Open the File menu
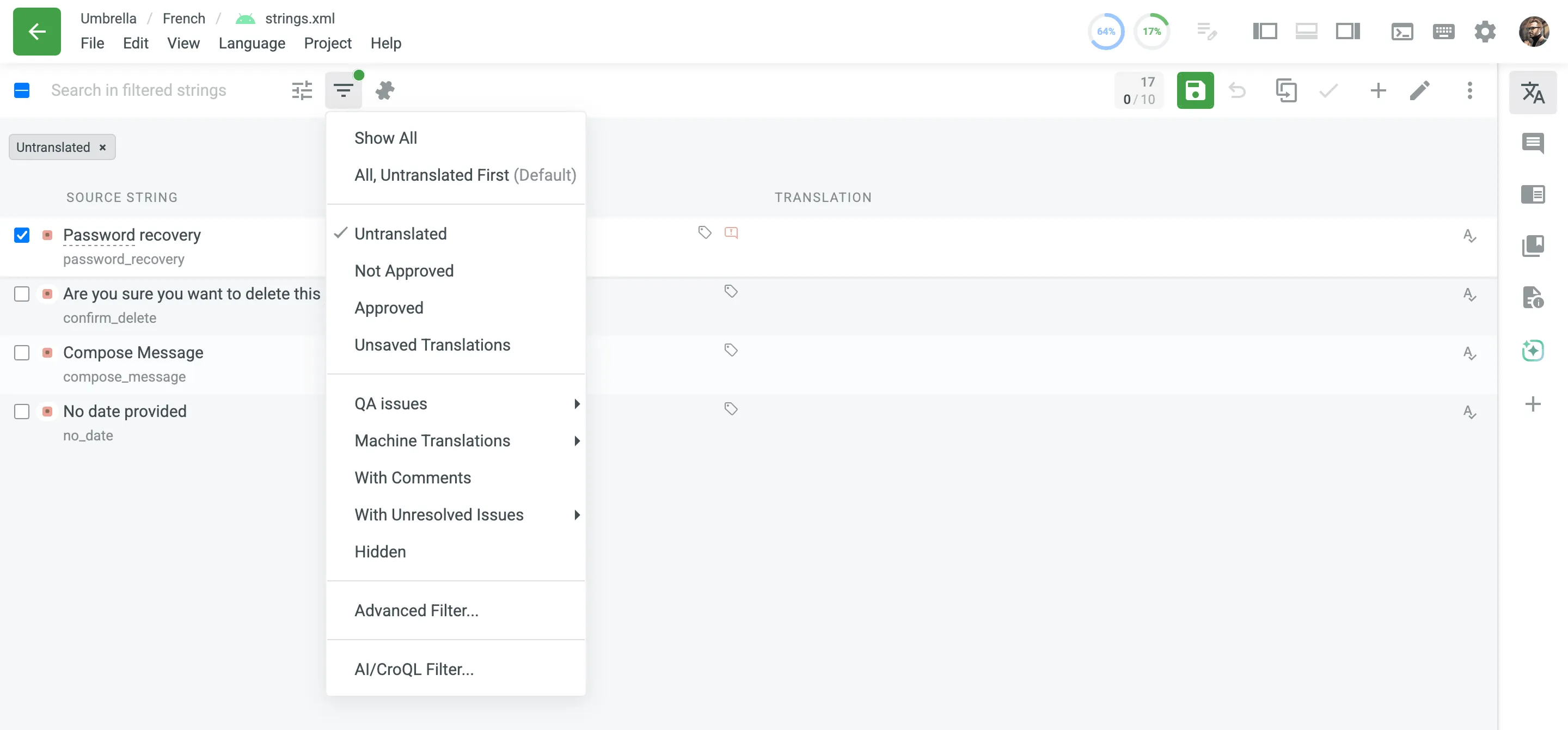The image size is (1568, 730). (x=93, y=42)
